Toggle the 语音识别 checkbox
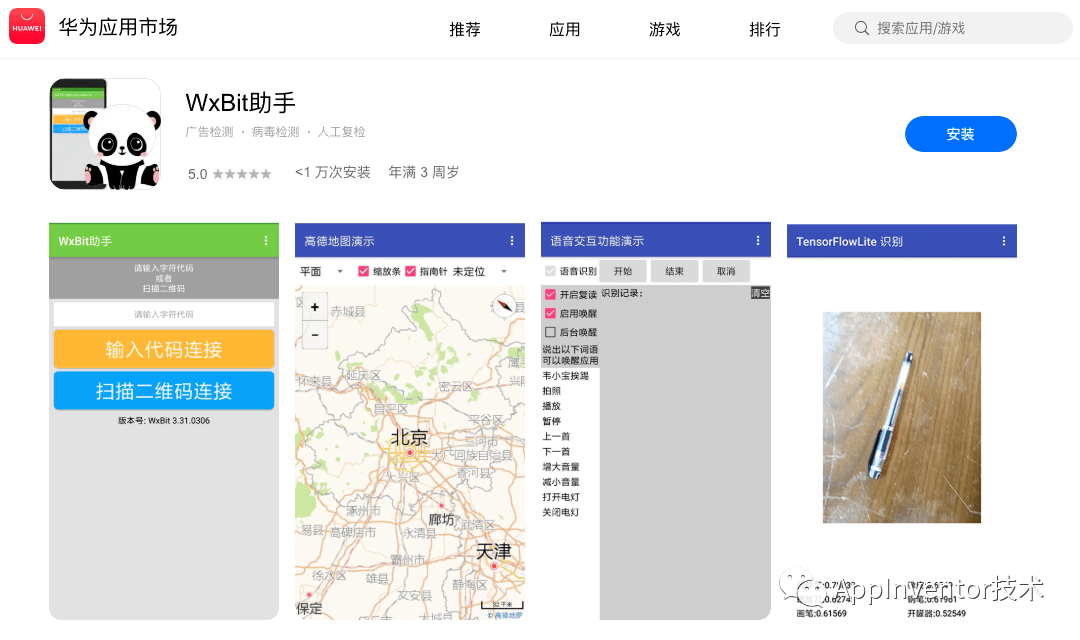This screenshot has height=640, width=1080. (x=550, y=271)
